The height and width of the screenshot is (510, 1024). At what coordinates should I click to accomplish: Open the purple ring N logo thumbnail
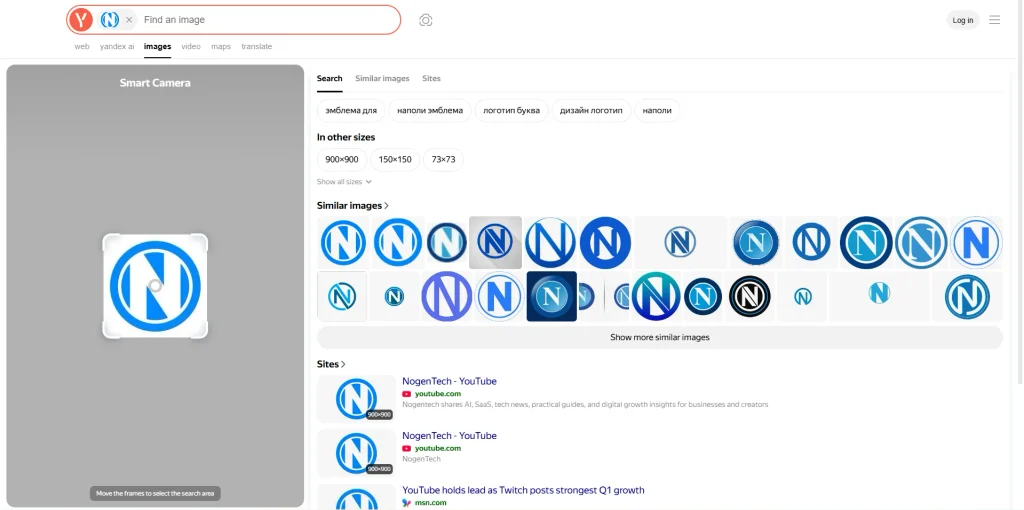447,296
